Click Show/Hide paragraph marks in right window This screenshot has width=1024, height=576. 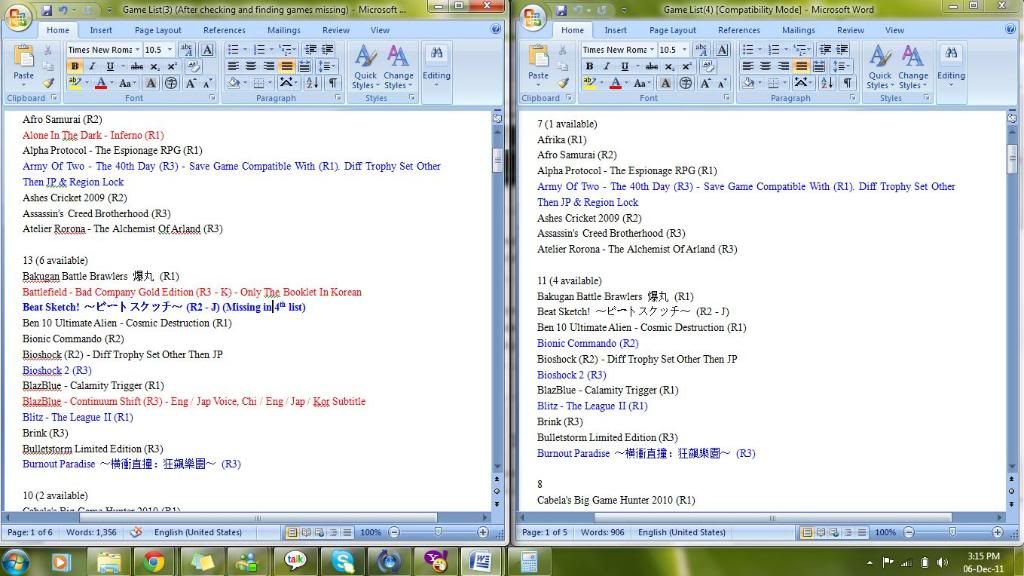click(x=848, y=83)
